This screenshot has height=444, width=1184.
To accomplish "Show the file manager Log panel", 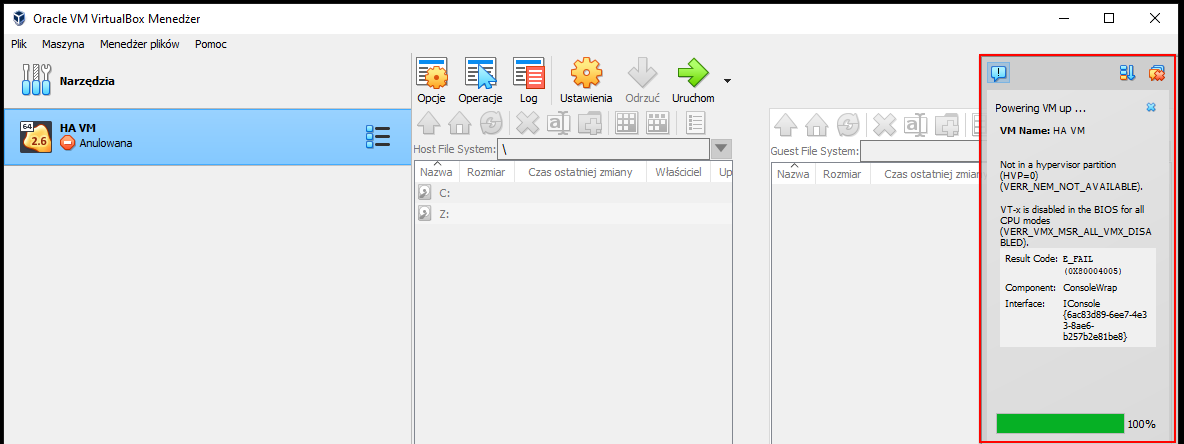I will (x=529, y=81).
